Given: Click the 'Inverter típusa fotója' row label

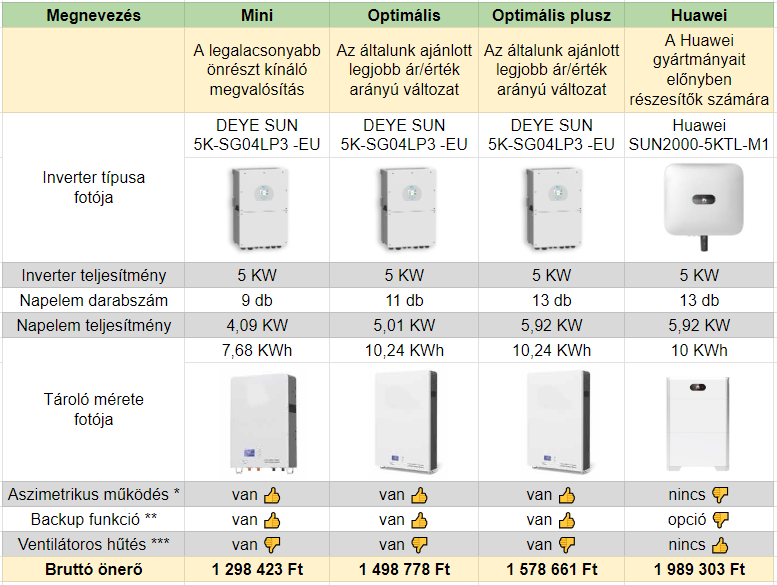Looking at the screenshot, I should [x=94, y=187].
